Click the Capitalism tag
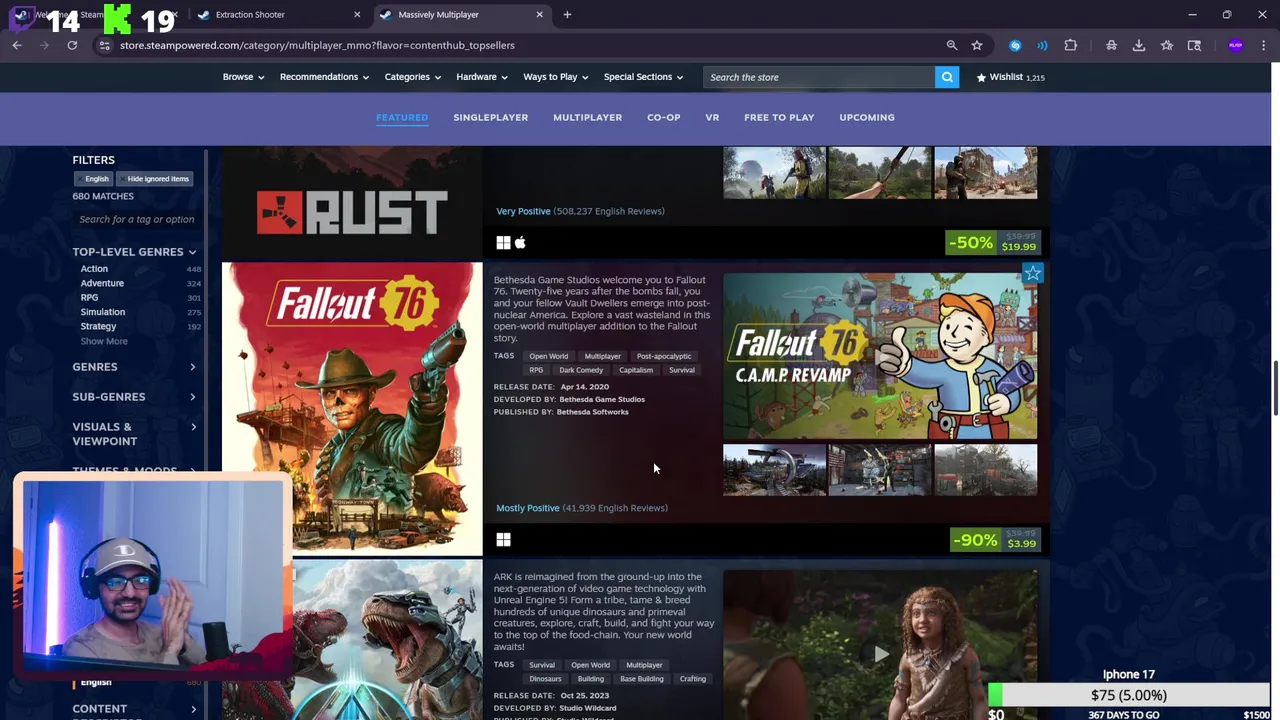The height and width of the screenshot is (720, 1280). point(635,370)
